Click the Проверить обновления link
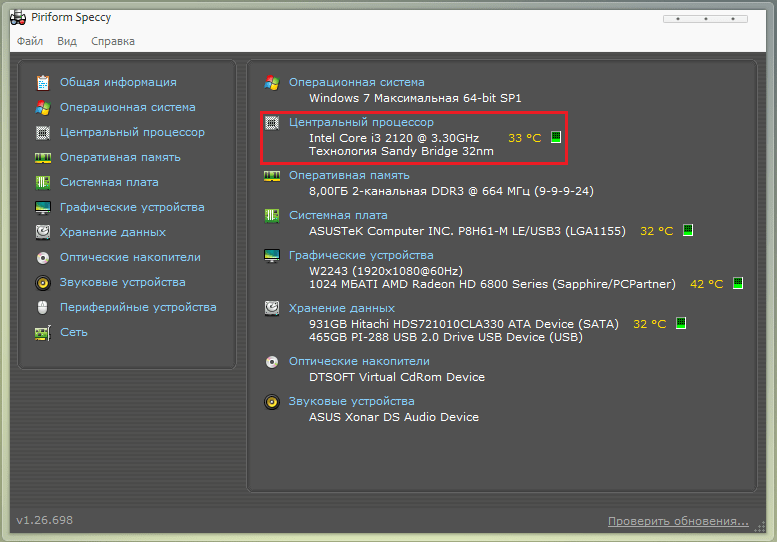 point(678,521)
